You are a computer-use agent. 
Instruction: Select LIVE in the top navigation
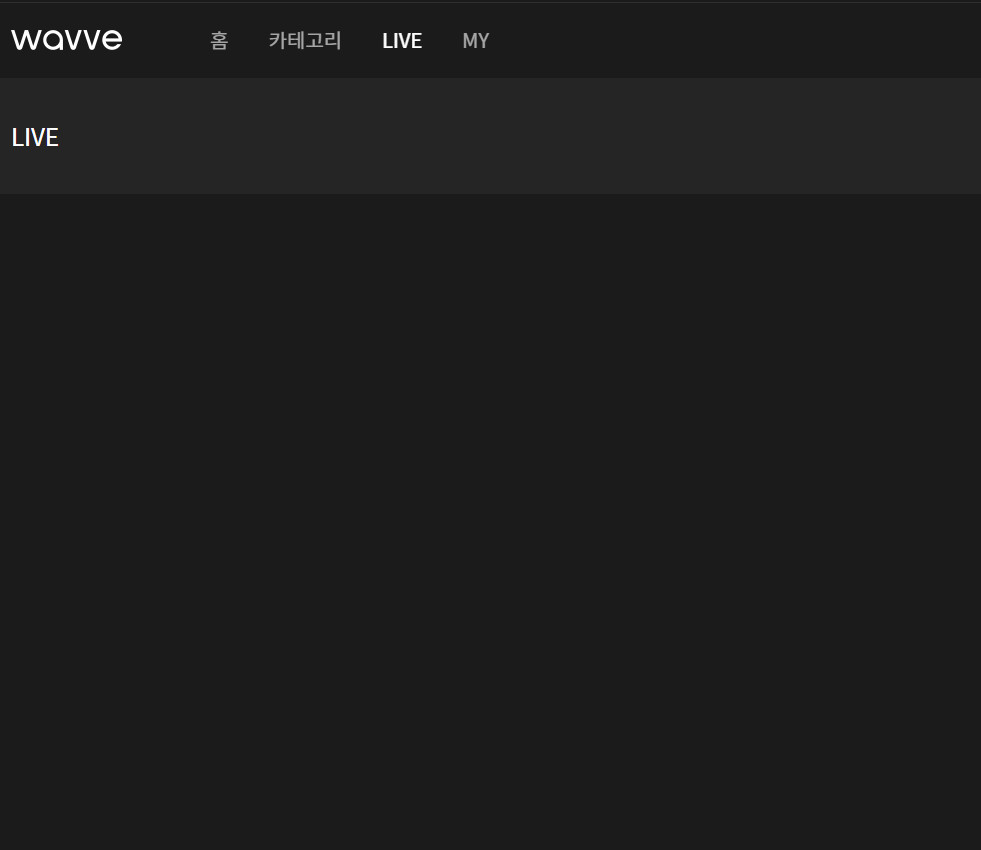click(402, 41)
